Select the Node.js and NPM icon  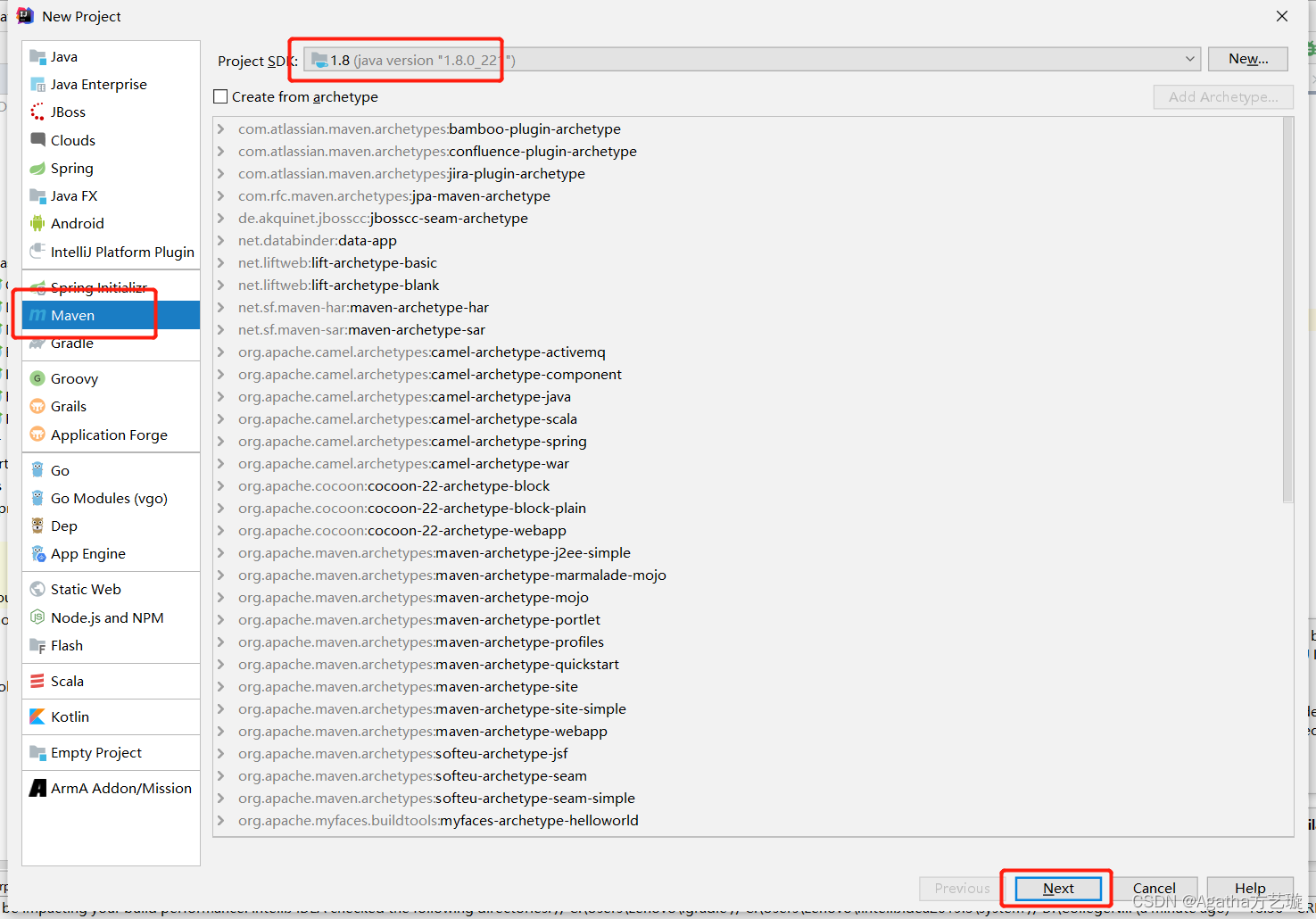click(x=37, y=617)
